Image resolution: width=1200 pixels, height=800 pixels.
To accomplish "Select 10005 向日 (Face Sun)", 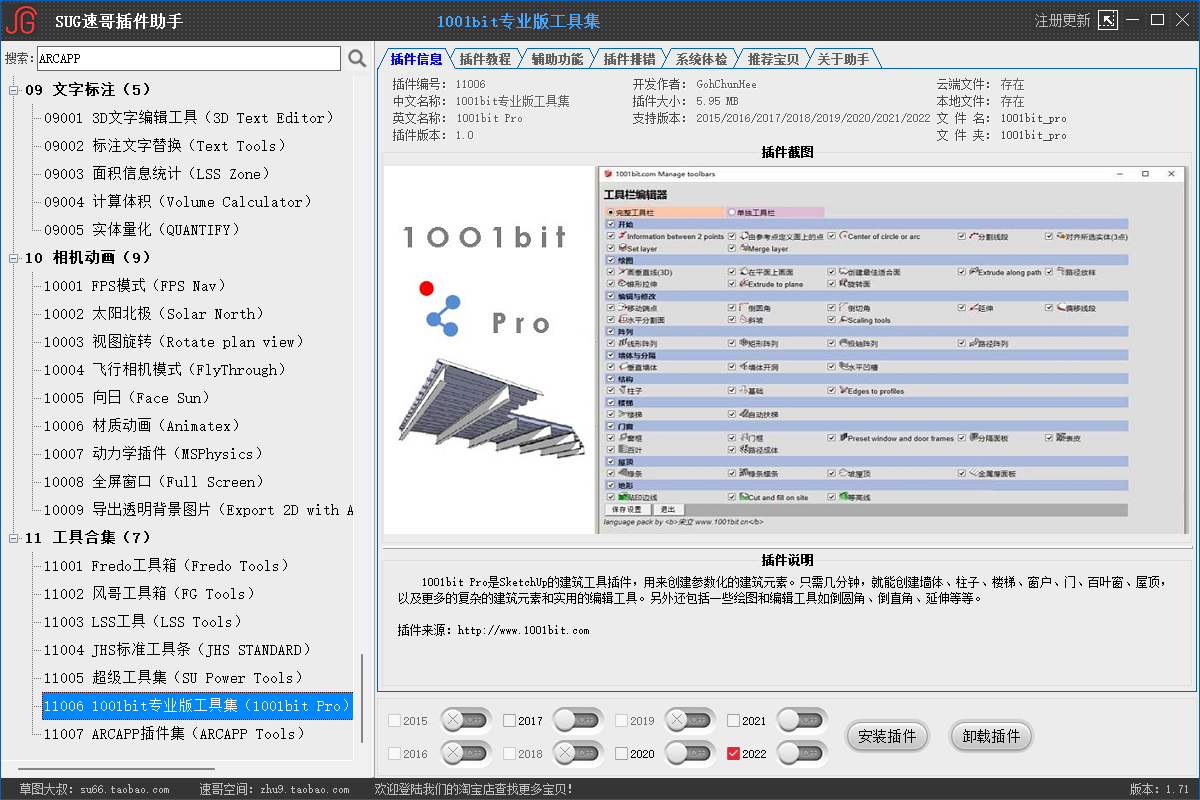I will point(127,398).
